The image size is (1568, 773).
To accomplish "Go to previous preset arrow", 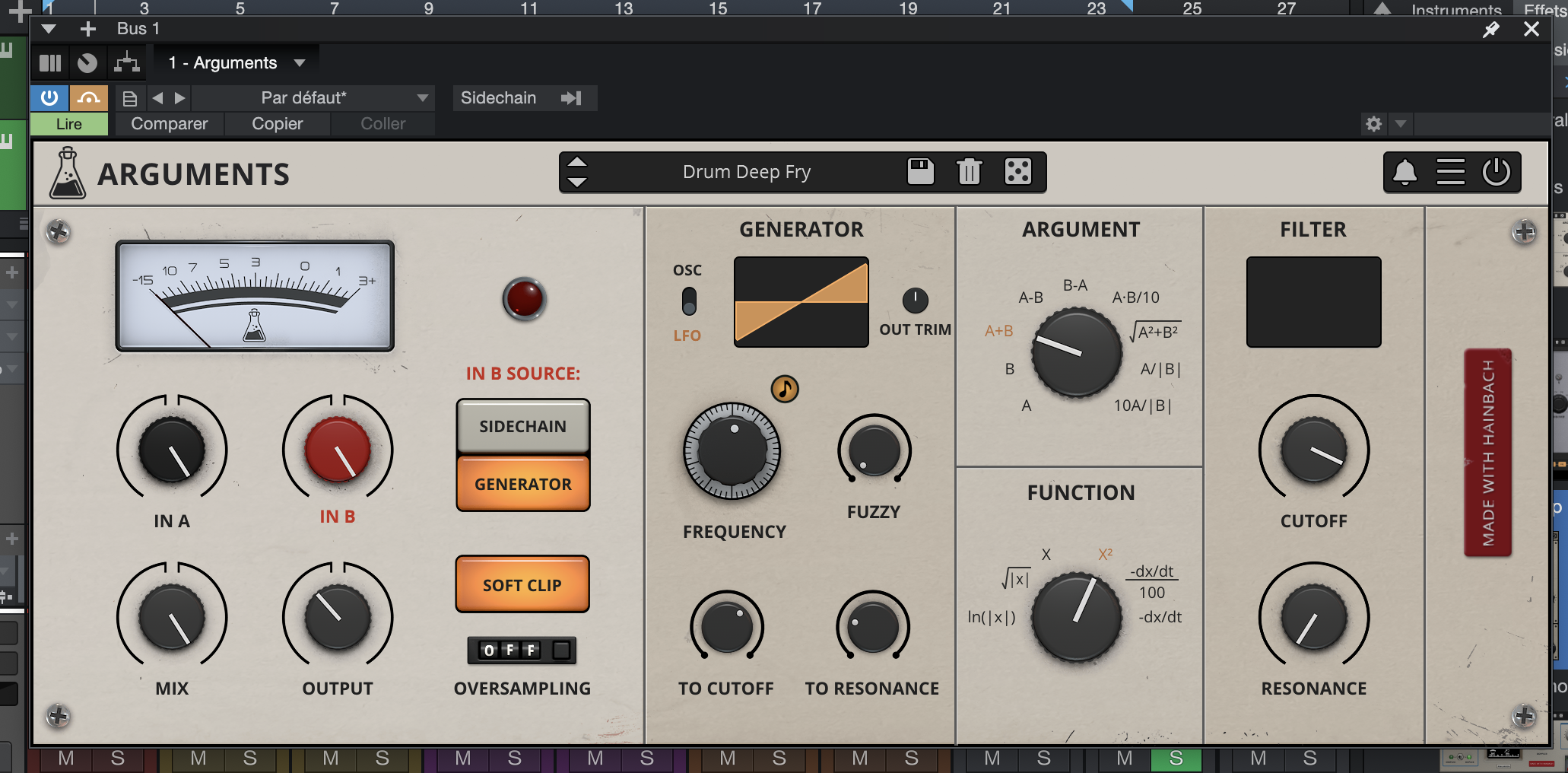I will 158,98.
